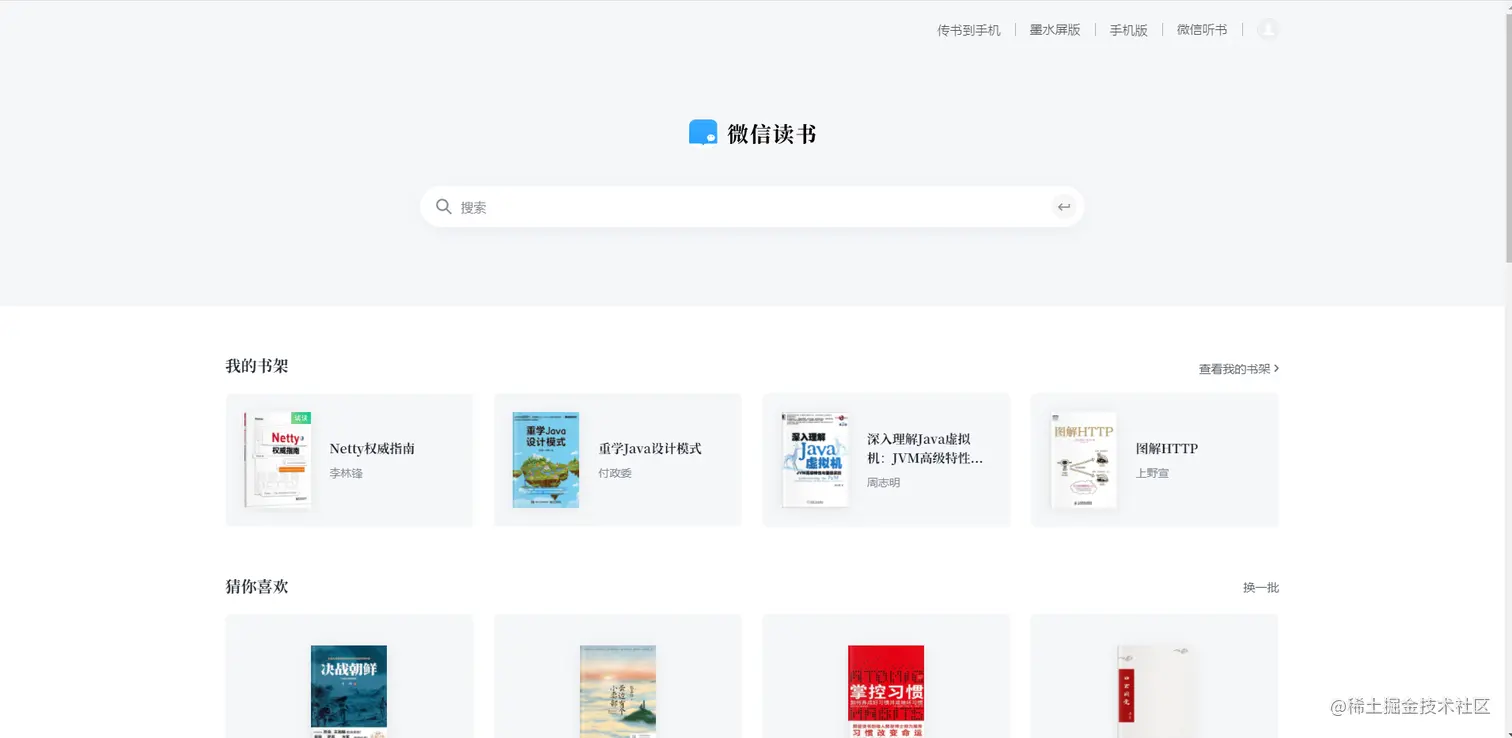Viewport: 1512px width, 738px height.
Task: Open the recommended book with white and red cover
Action: click(x=1155, y=692)
